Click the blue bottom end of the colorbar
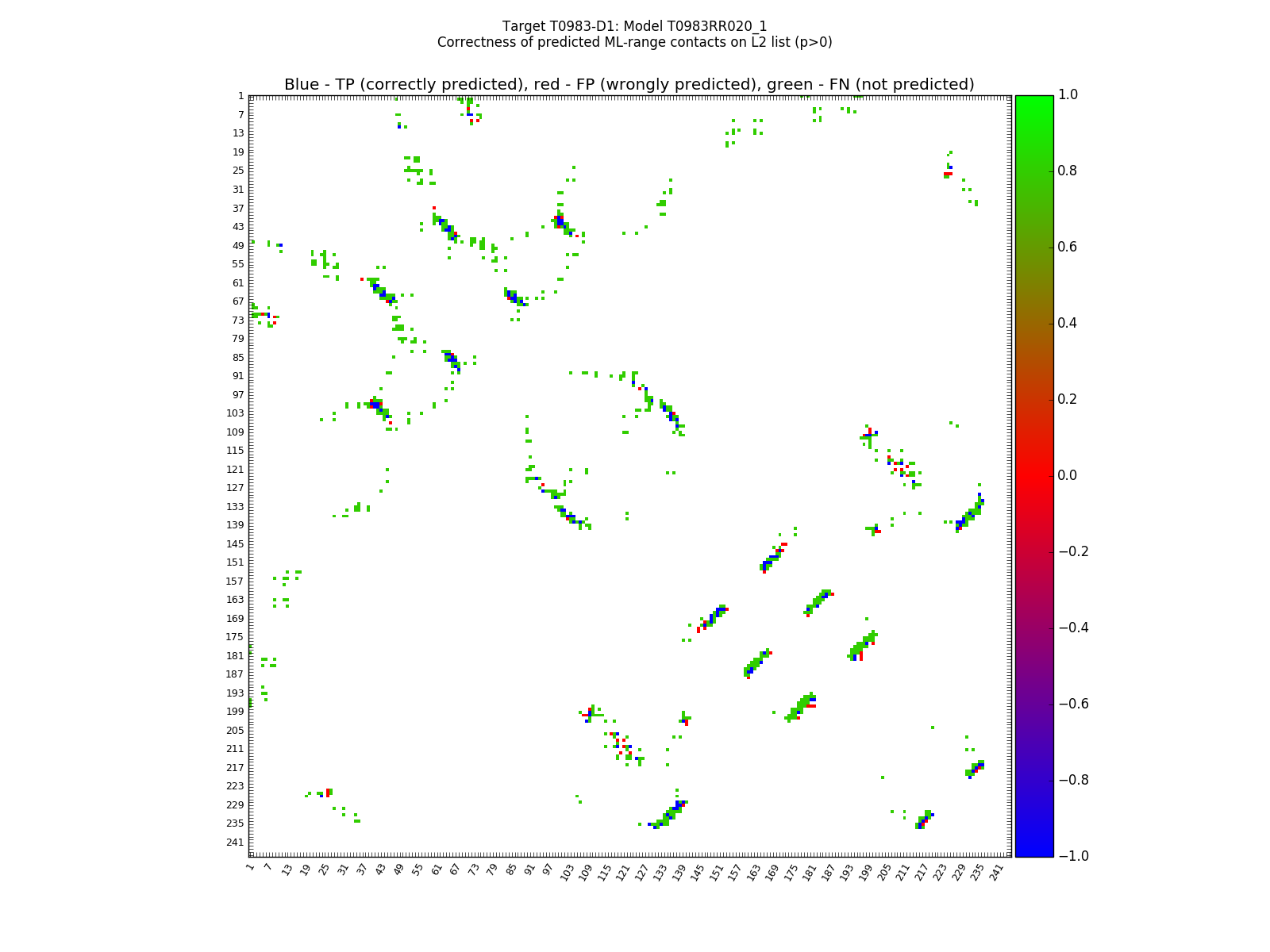This screenshot has width=1270, height=952. click(1034, 850)
